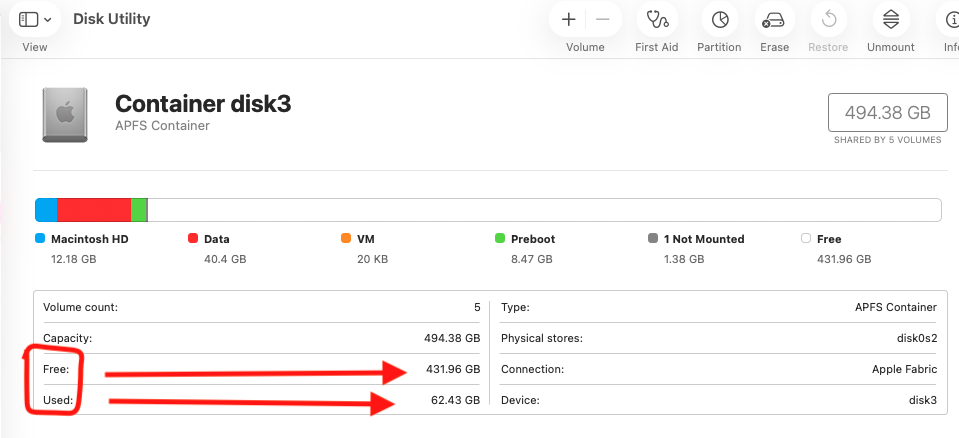The image size is (959, 438).
Task: Click the Container disk3 drive icon
Action: pos(65,114)
